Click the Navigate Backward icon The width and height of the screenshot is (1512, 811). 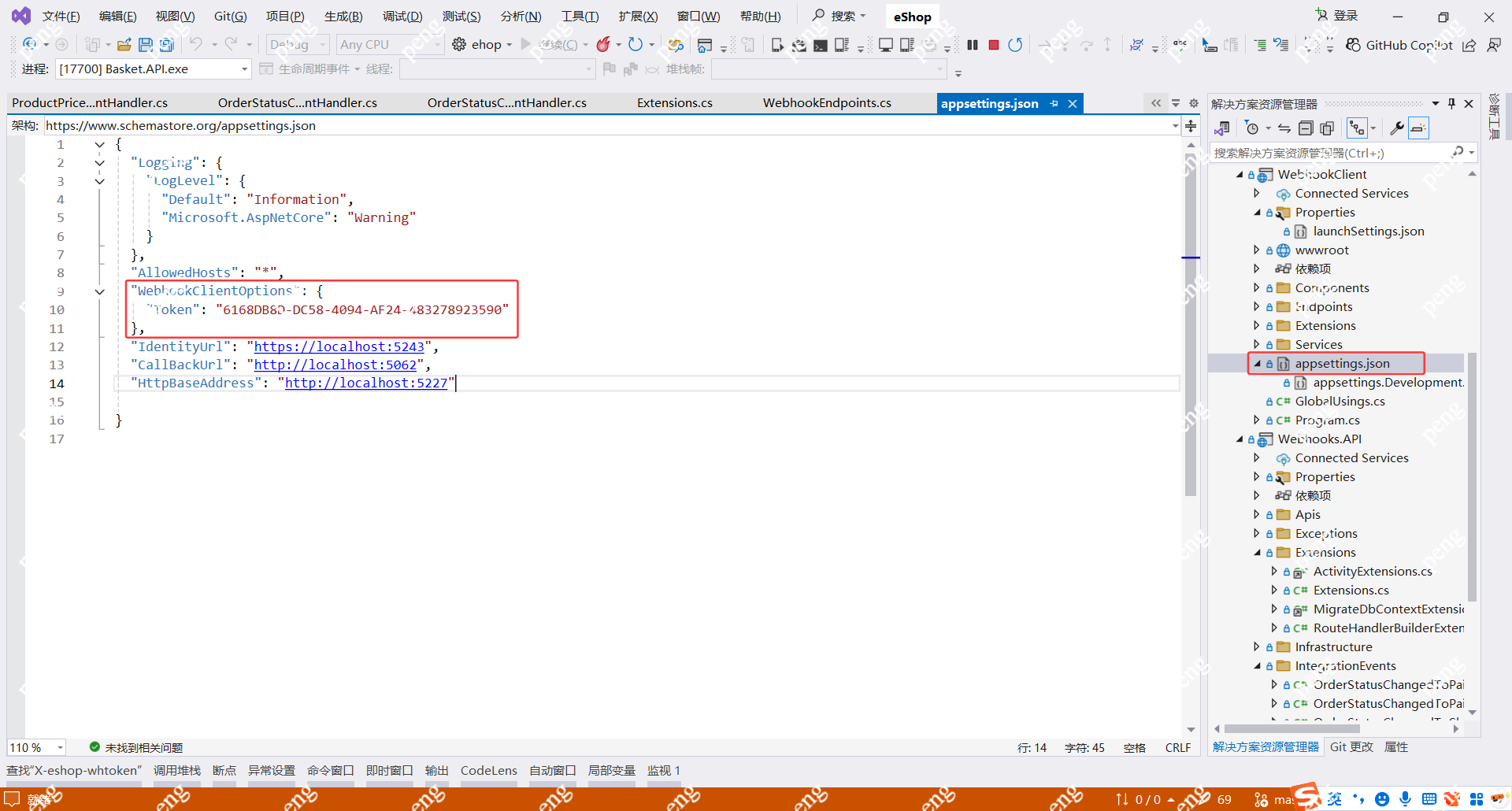click(30, 45)
